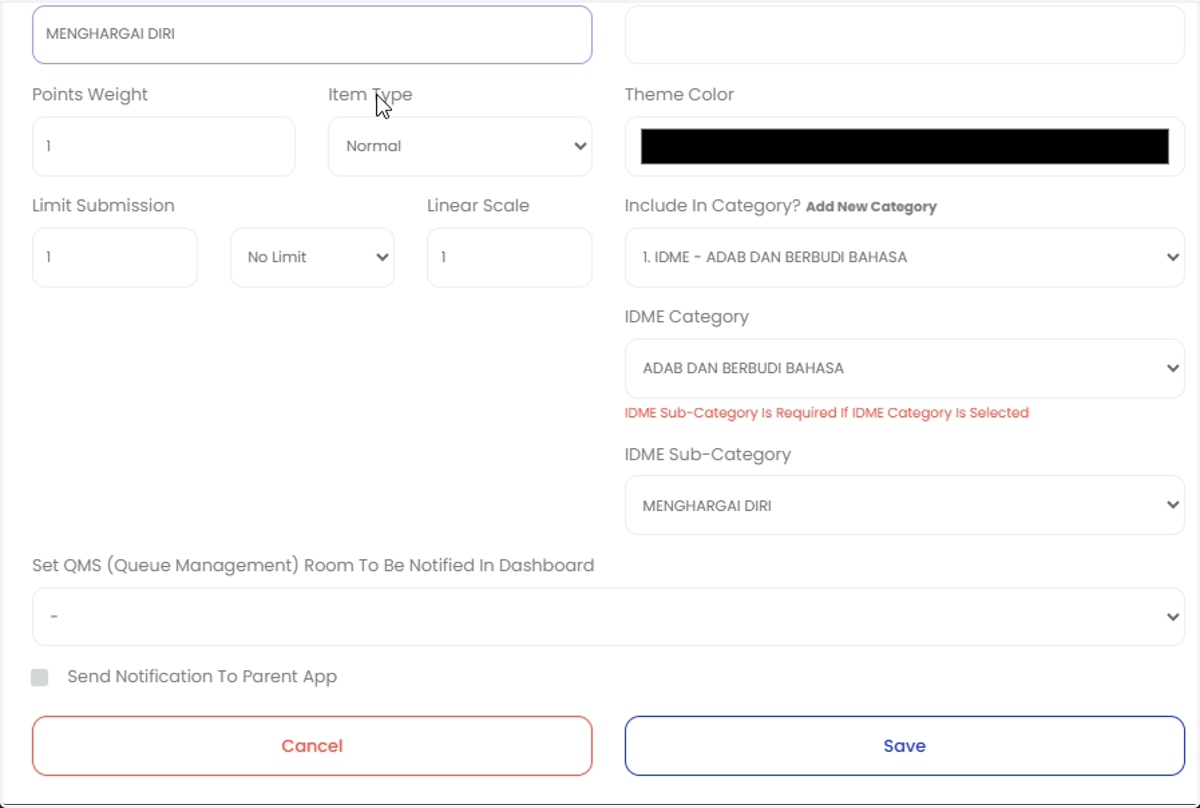Open the IDME Category dropdown

[905, 368]
